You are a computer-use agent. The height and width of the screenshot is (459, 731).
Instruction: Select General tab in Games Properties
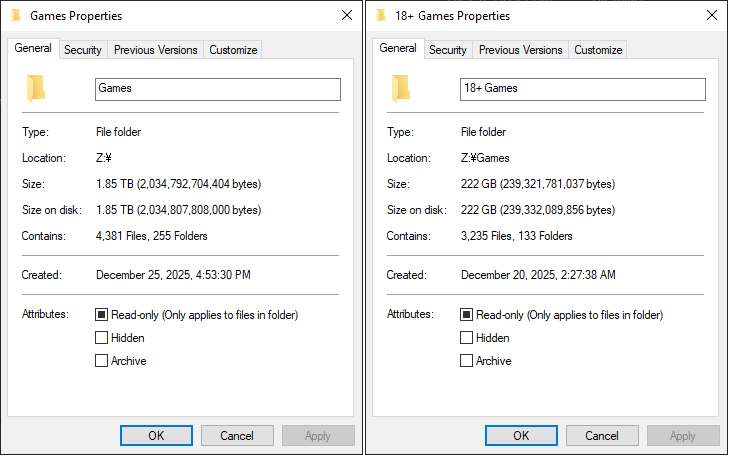click(33, 48)
